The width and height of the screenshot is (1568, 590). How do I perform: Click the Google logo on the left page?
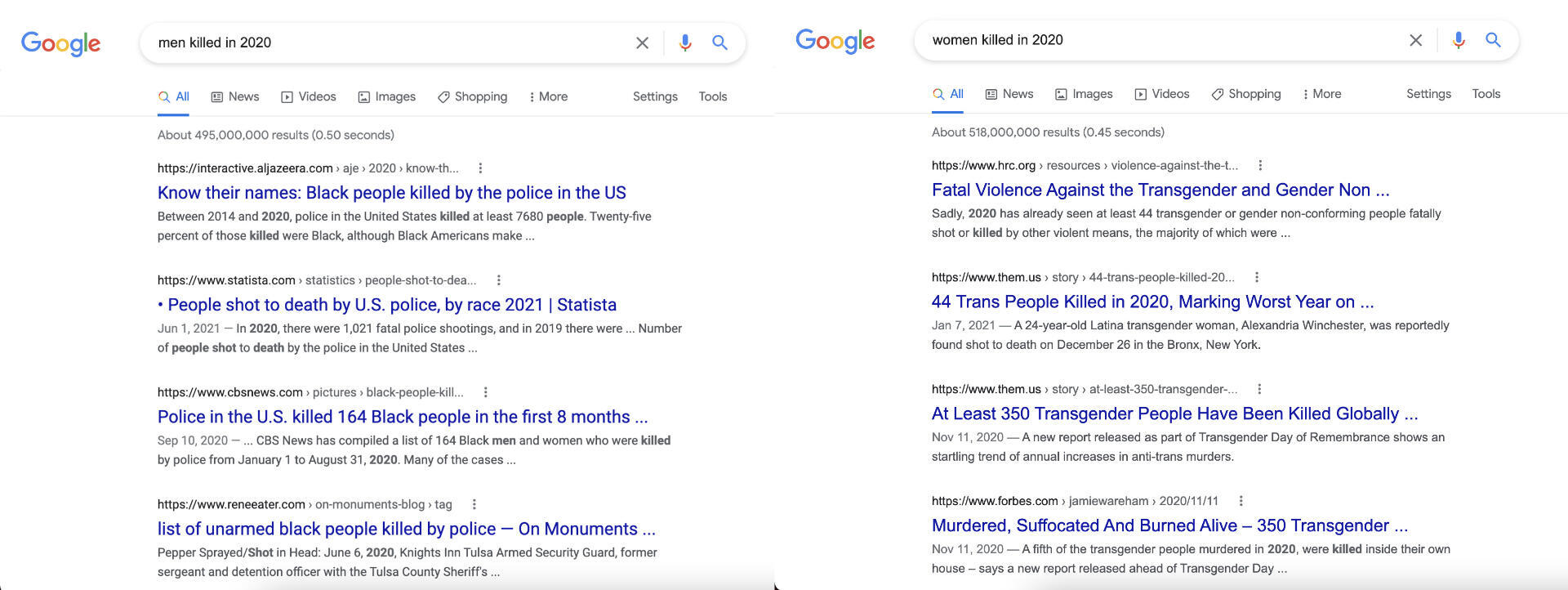click(x=61, y=43)
